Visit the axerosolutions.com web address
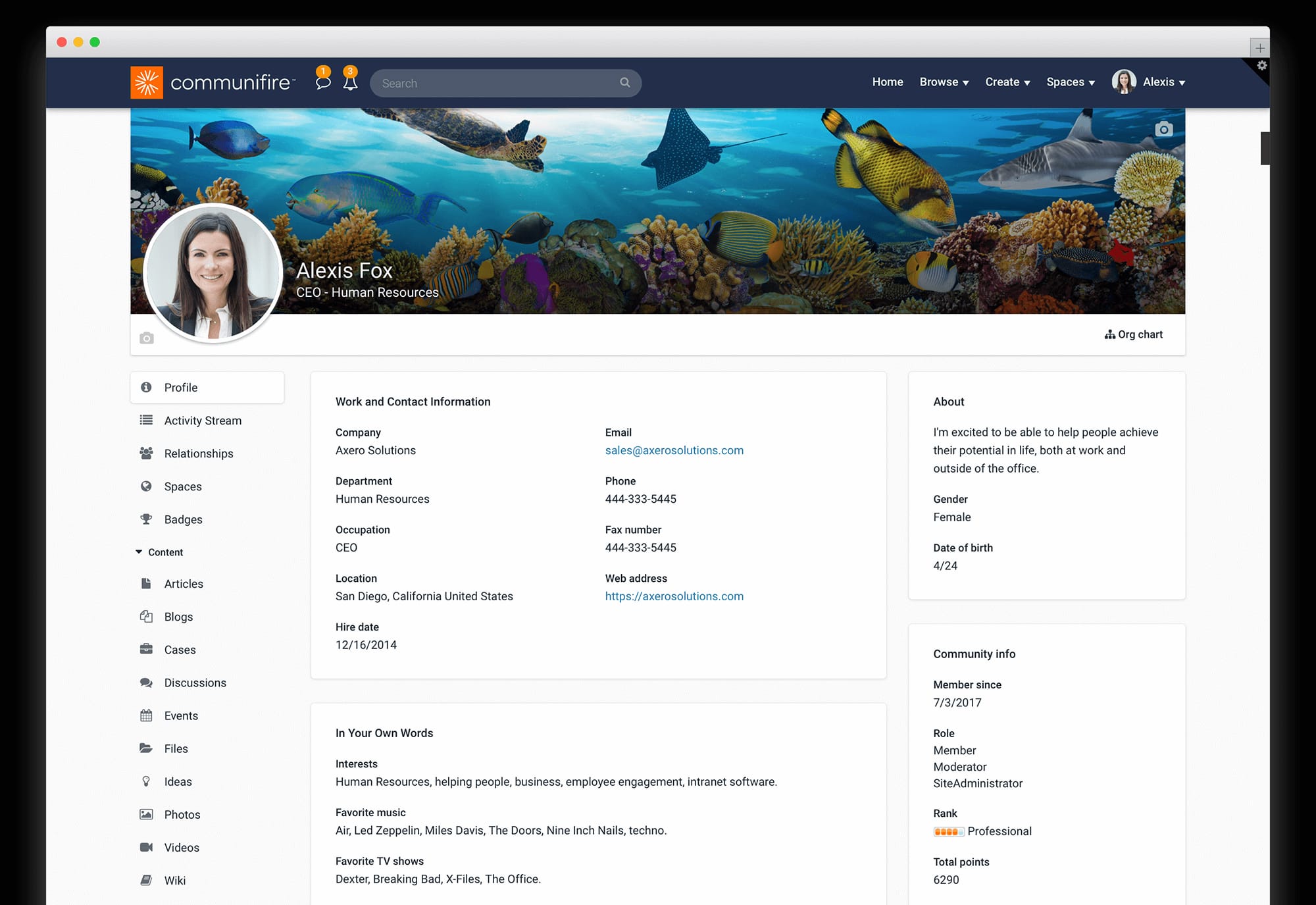Screen dimensions: 1316x905 (x=674, y=596)
